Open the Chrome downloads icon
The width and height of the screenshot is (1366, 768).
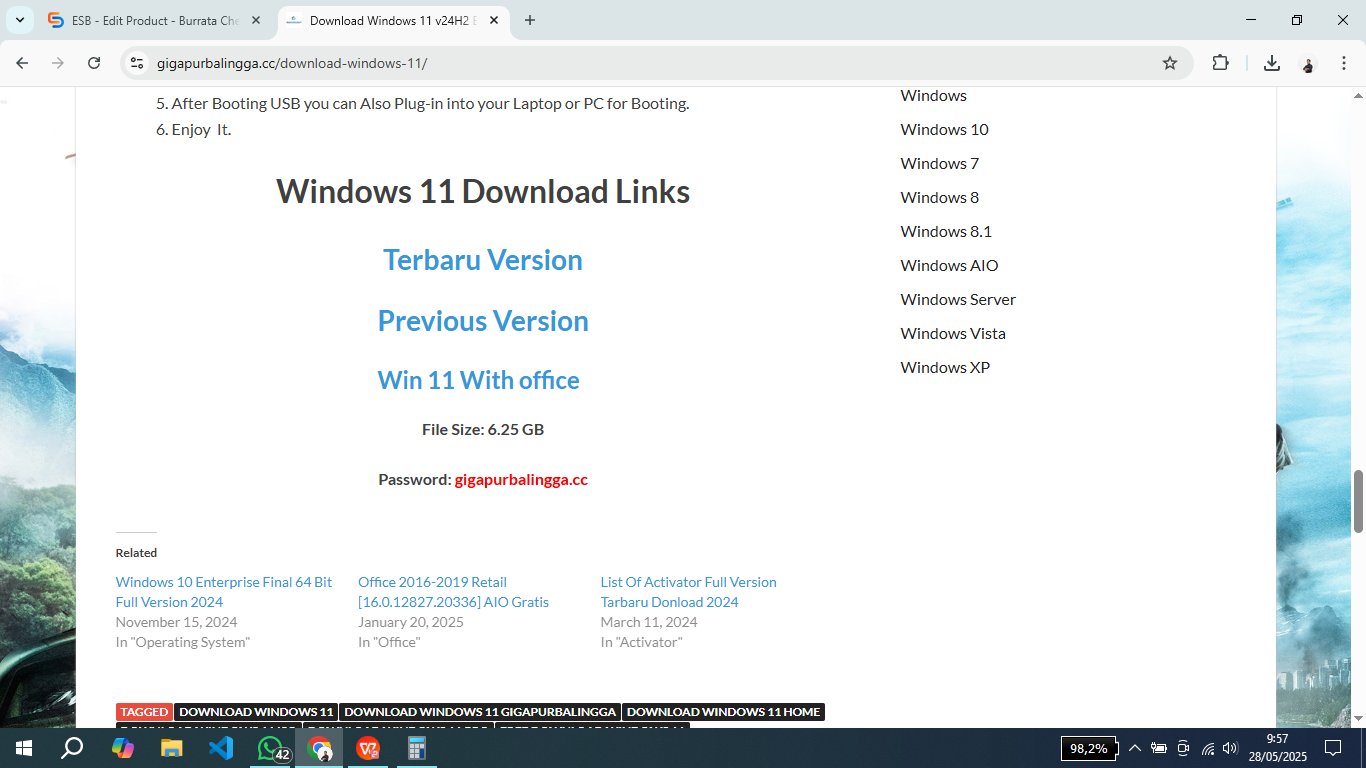1271,63
